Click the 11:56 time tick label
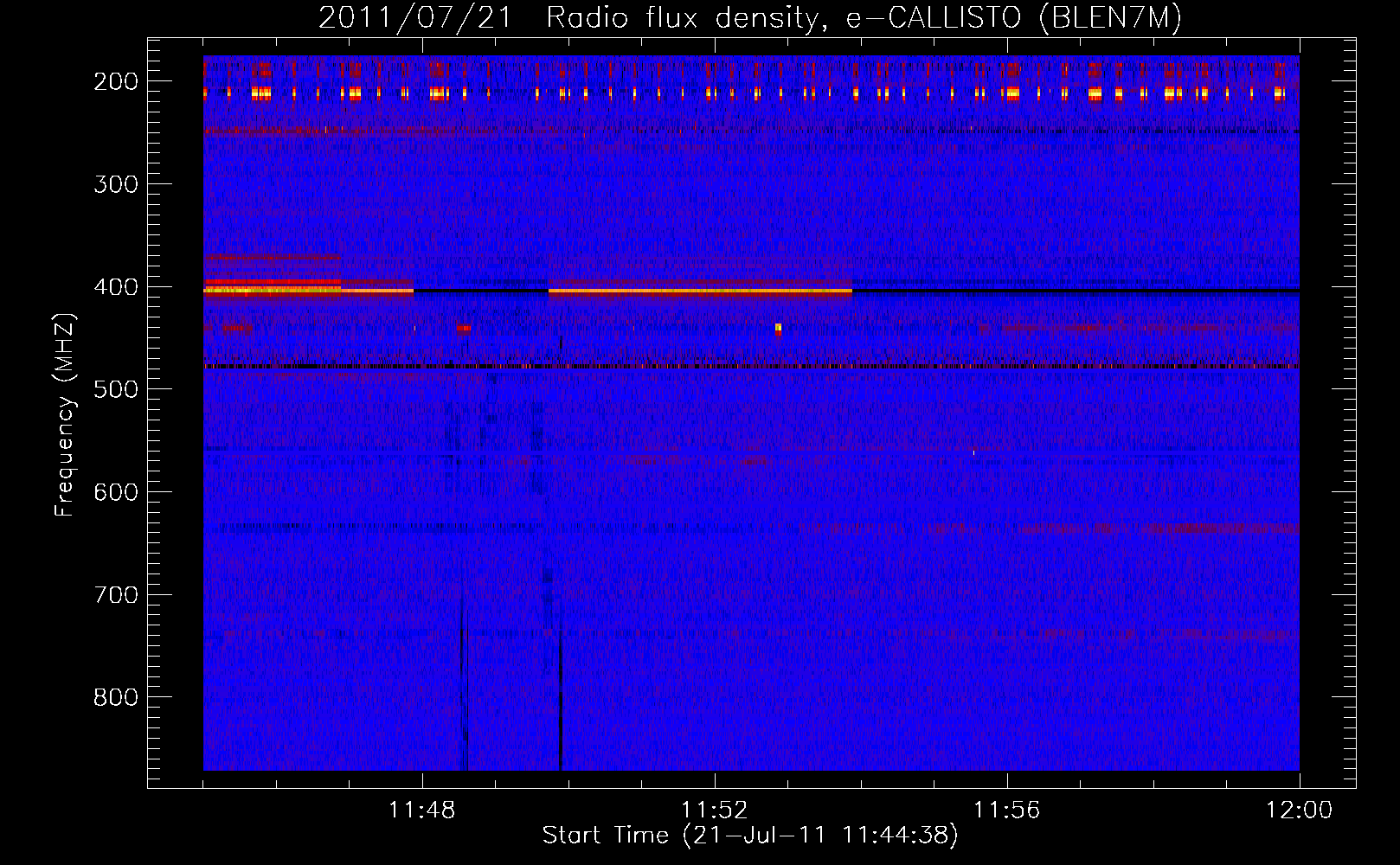 1006,811
